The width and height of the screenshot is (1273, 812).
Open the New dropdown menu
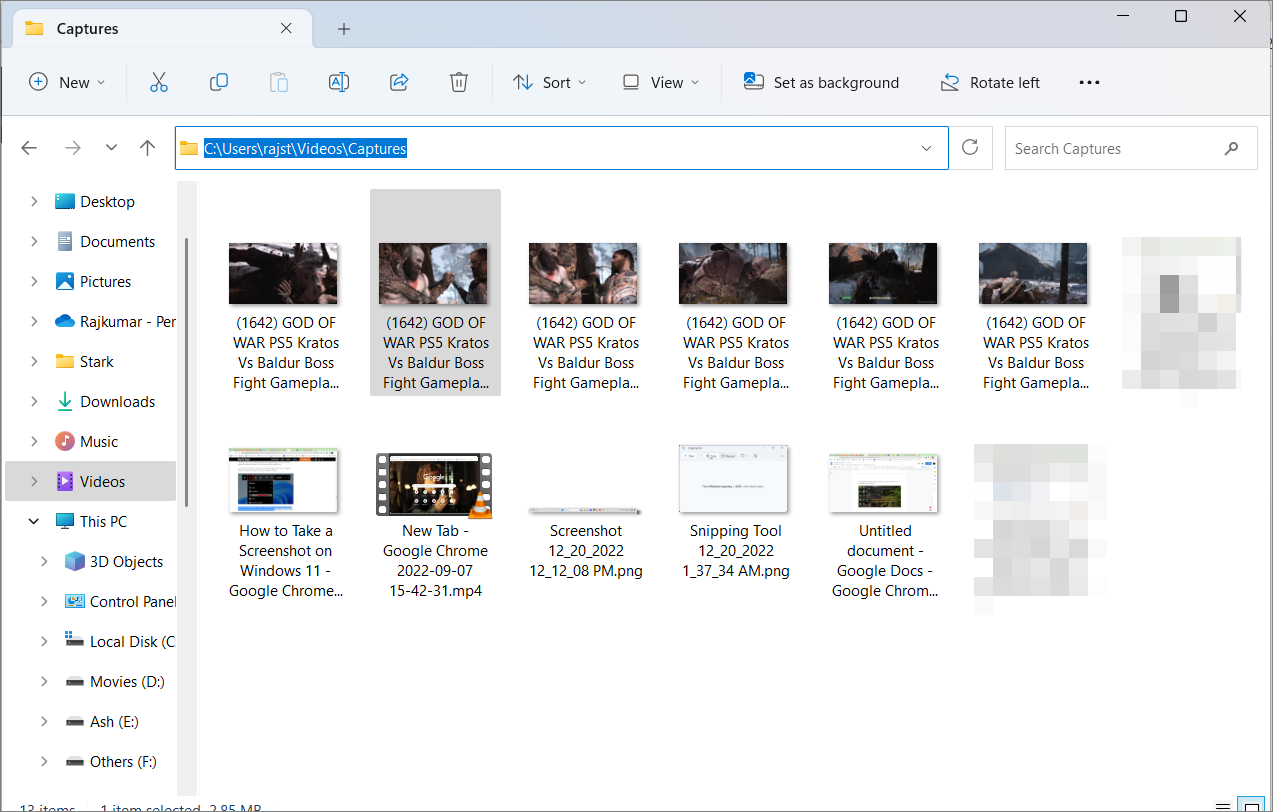coord(67,83)
